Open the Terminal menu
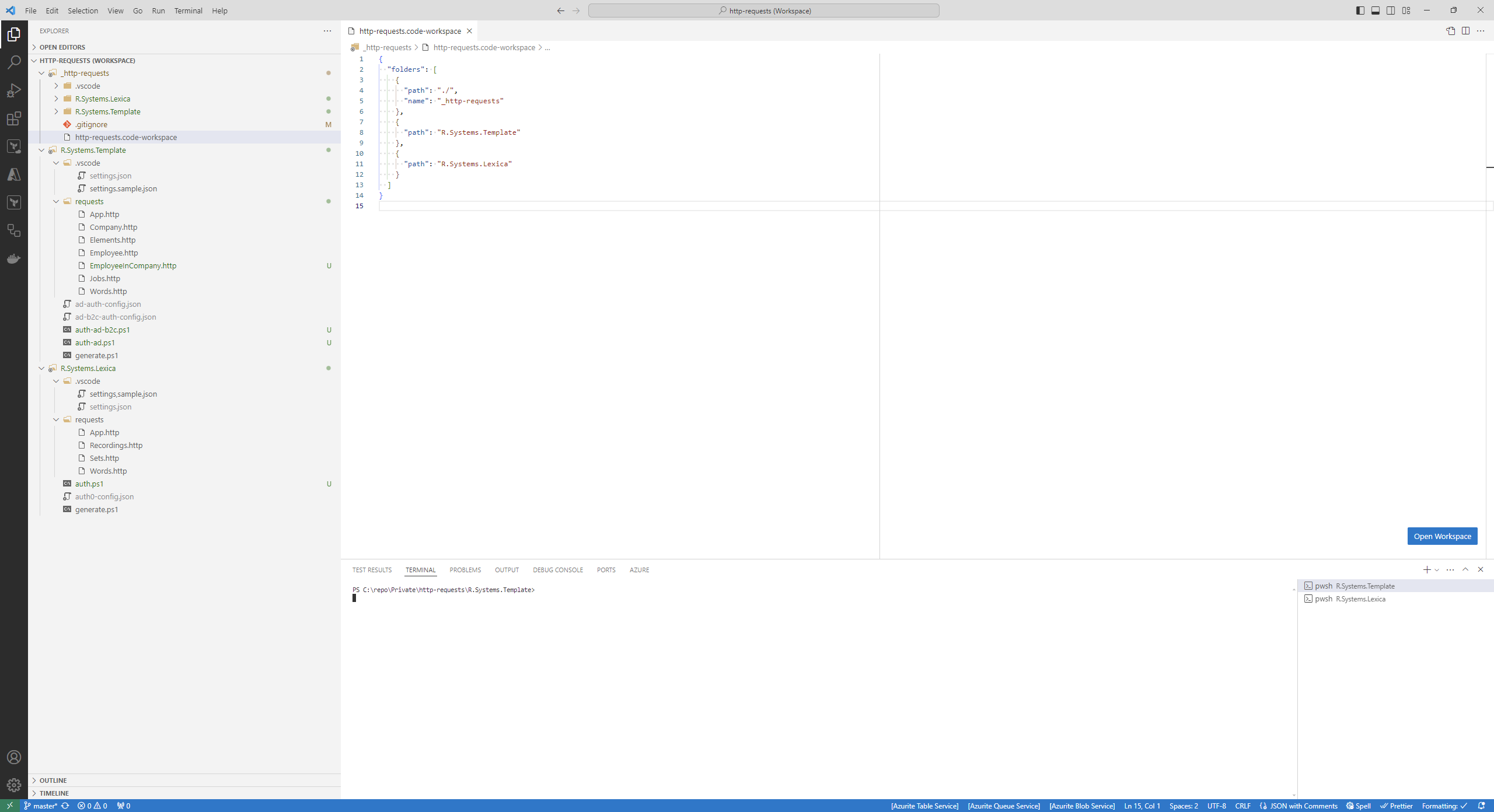 click(x=188, y=10)
